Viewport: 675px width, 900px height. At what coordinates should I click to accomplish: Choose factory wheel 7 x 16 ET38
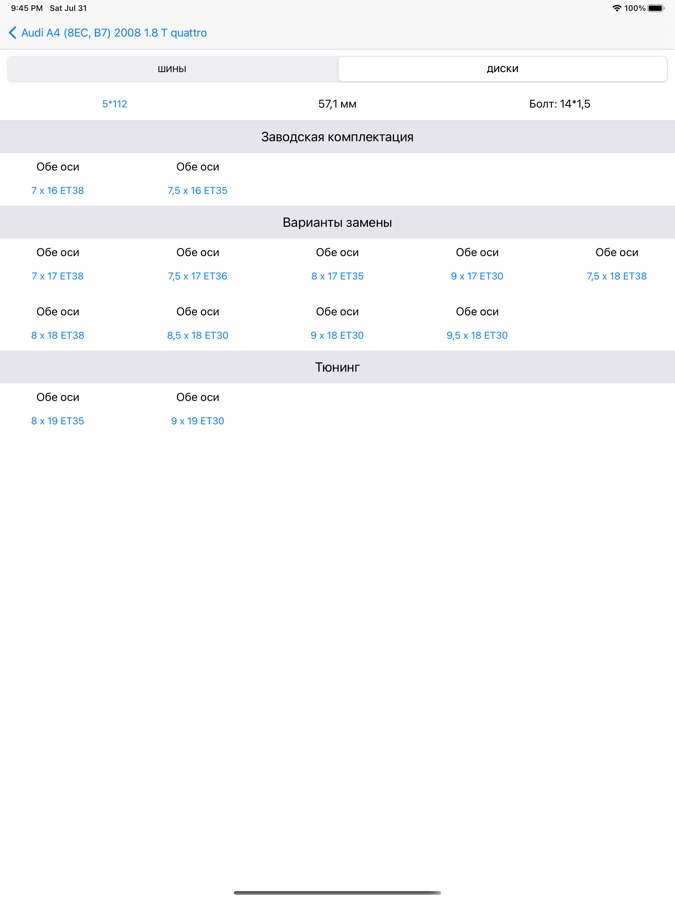58,190
